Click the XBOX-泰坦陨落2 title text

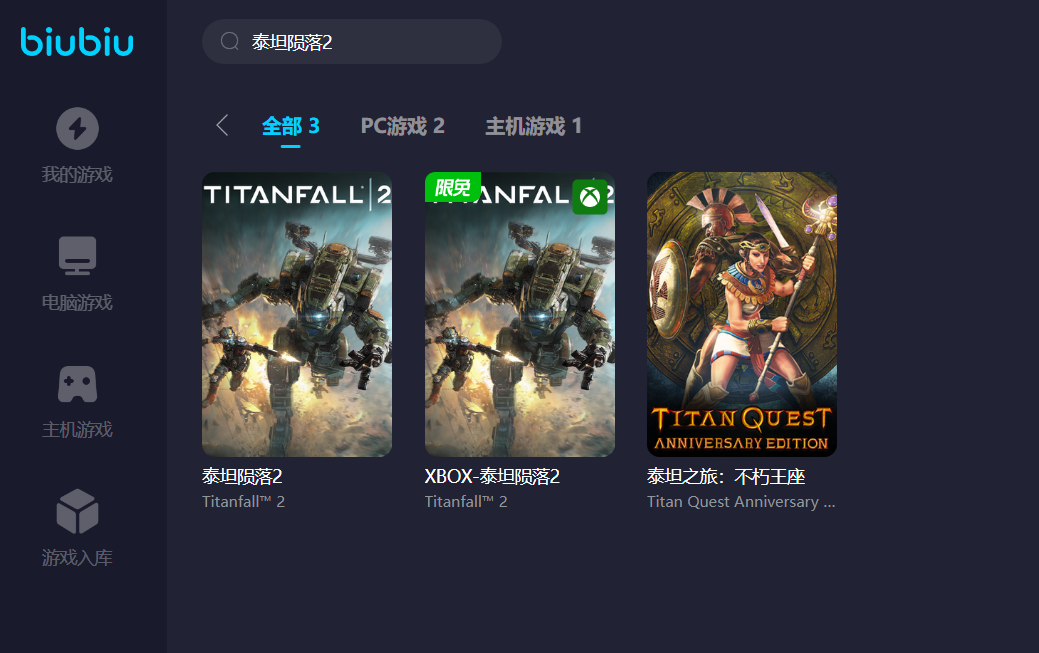click(x=492, y=476)
